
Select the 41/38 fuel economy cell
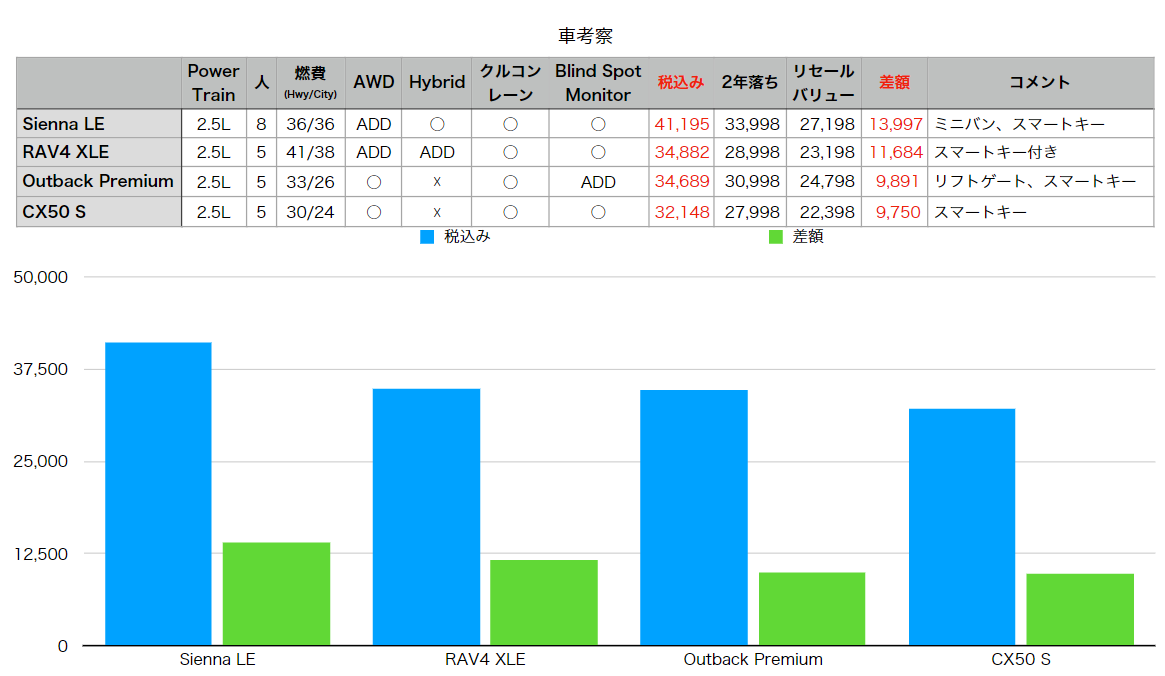click(x=310, y=153)
